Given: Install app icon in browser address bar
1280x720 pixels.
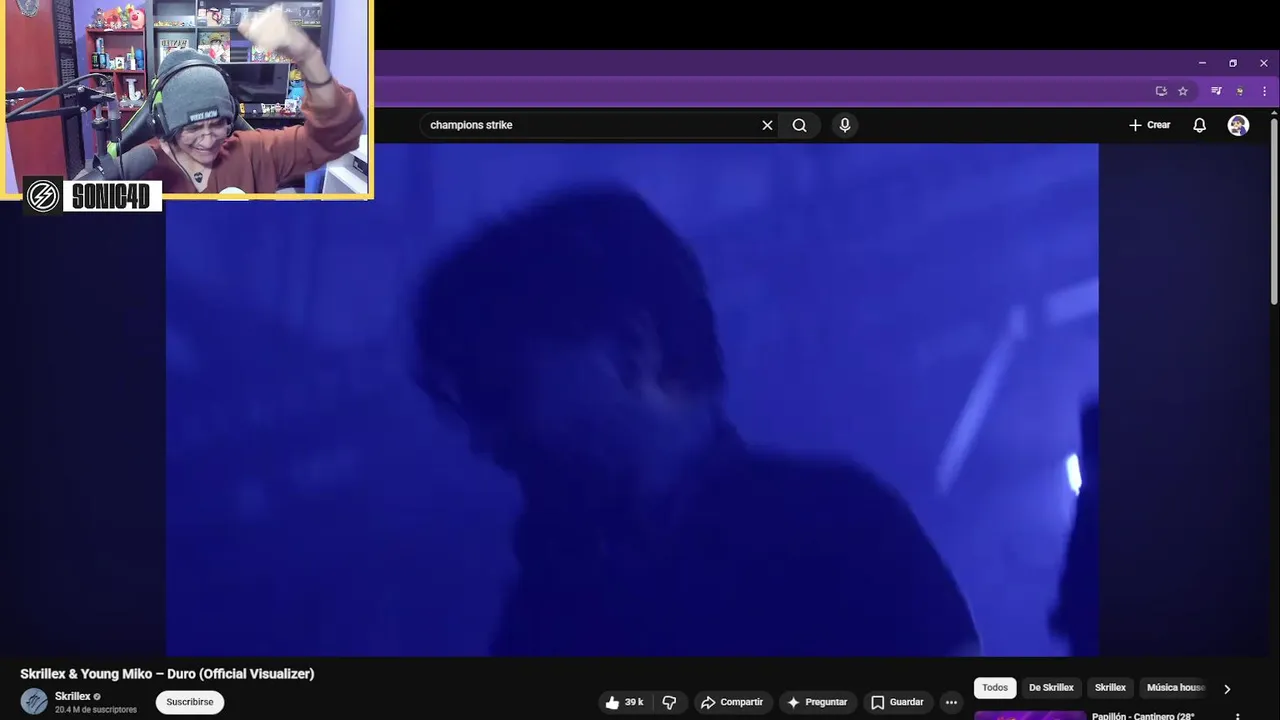Looking at the screenshot, I should pyautogui.click(x=1161, y=91).
